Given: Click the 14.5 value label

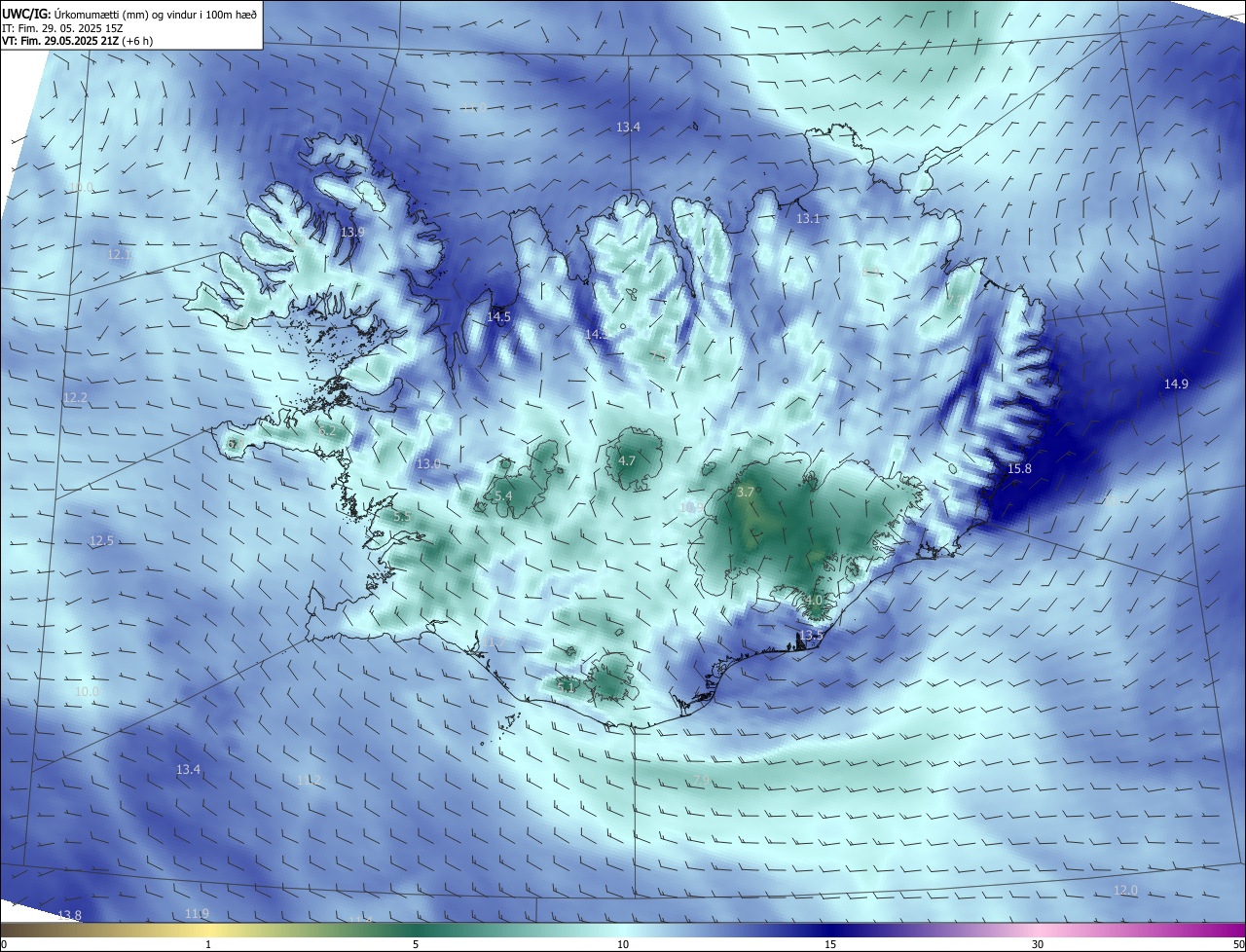Looking at the screenshot, I should pyautogui.click(x=498, y=317).
